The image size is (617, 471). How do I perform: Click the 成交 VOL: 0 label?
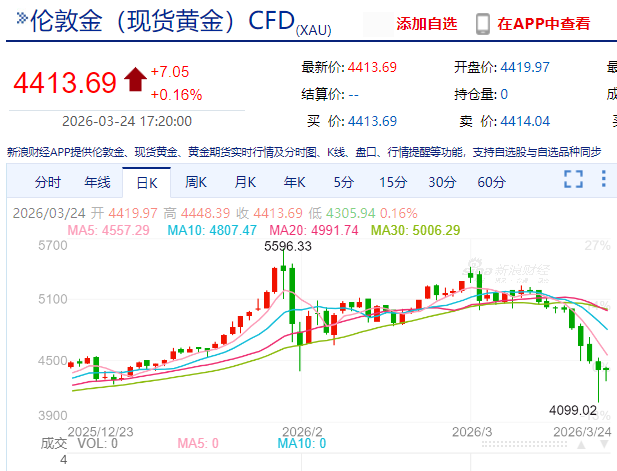pyautogui.click(x=79, y=443)
